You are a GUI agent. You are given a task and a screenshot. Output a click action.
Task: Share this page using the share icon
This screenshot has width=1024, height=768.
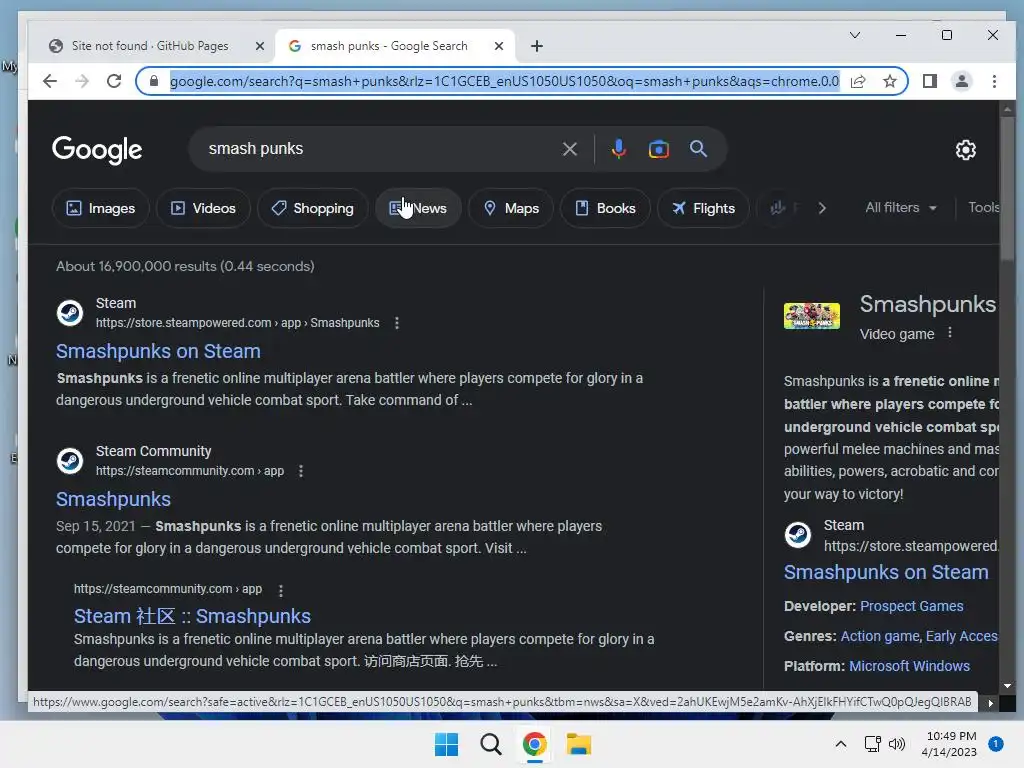tap(858, 81)
